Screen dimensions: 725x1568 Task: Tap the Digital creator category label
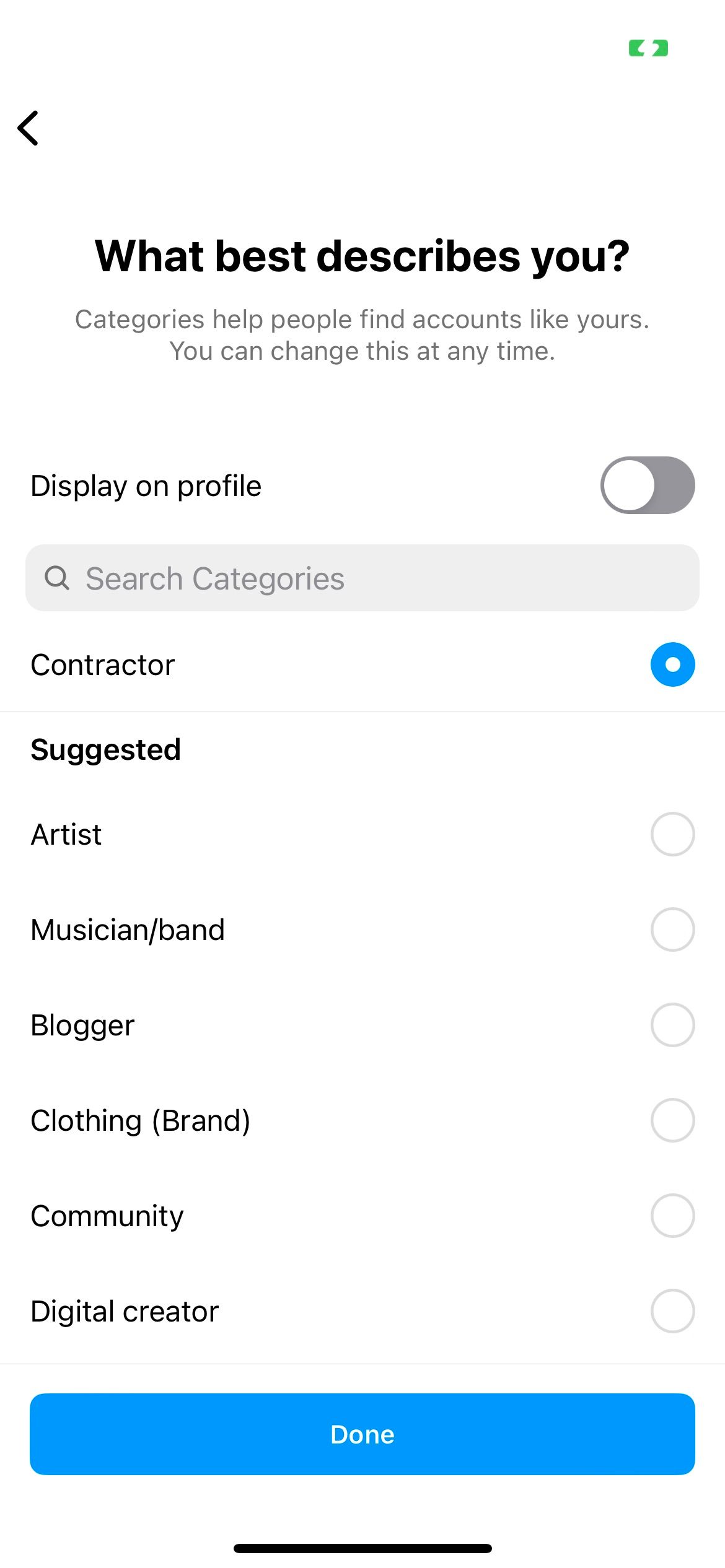pyautogui.click(x=125, y=1311)
